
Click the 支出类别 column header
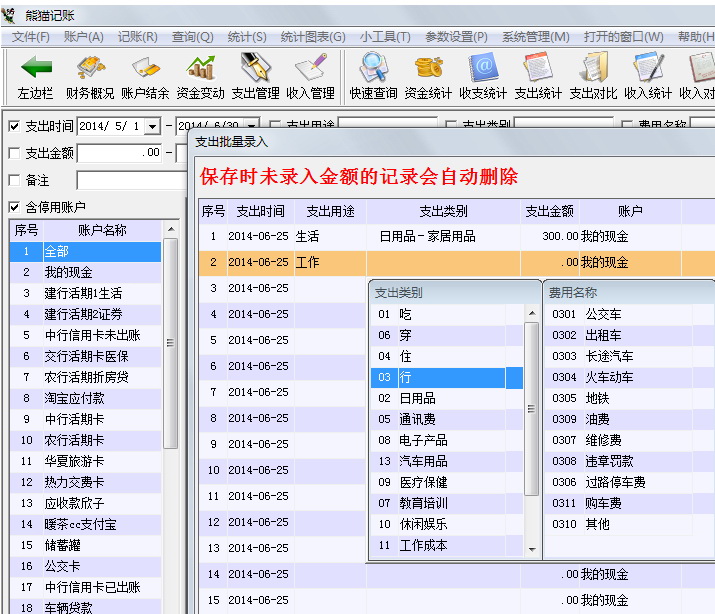[442, 212]
